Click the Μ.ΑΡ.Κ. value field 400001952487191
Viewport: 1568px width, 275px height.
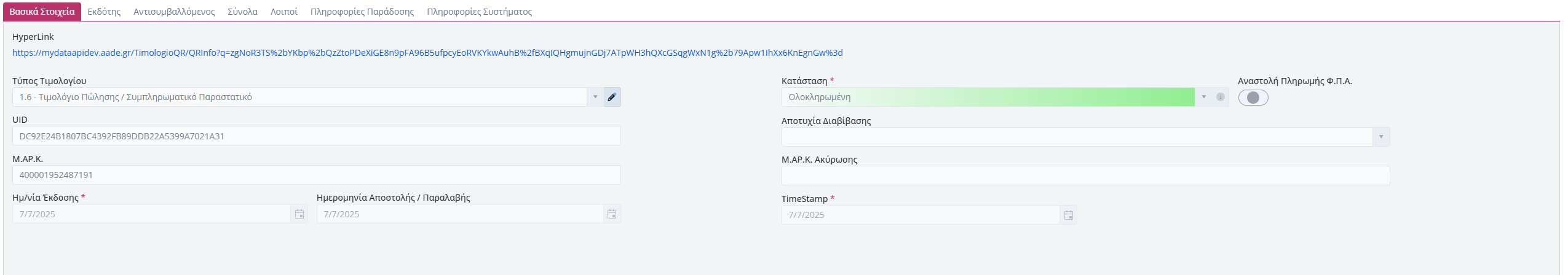[x=316, y=175]
